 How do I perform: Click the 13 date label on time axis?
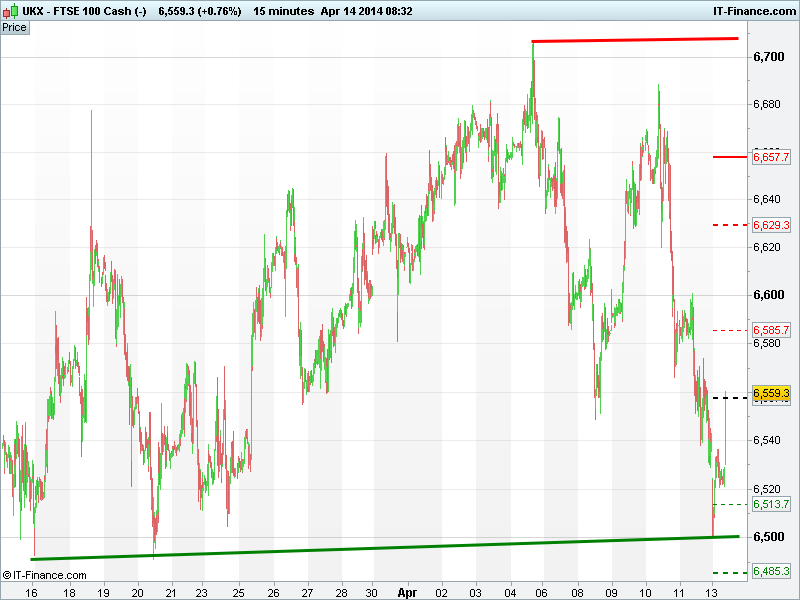click(x=712, y=591)
